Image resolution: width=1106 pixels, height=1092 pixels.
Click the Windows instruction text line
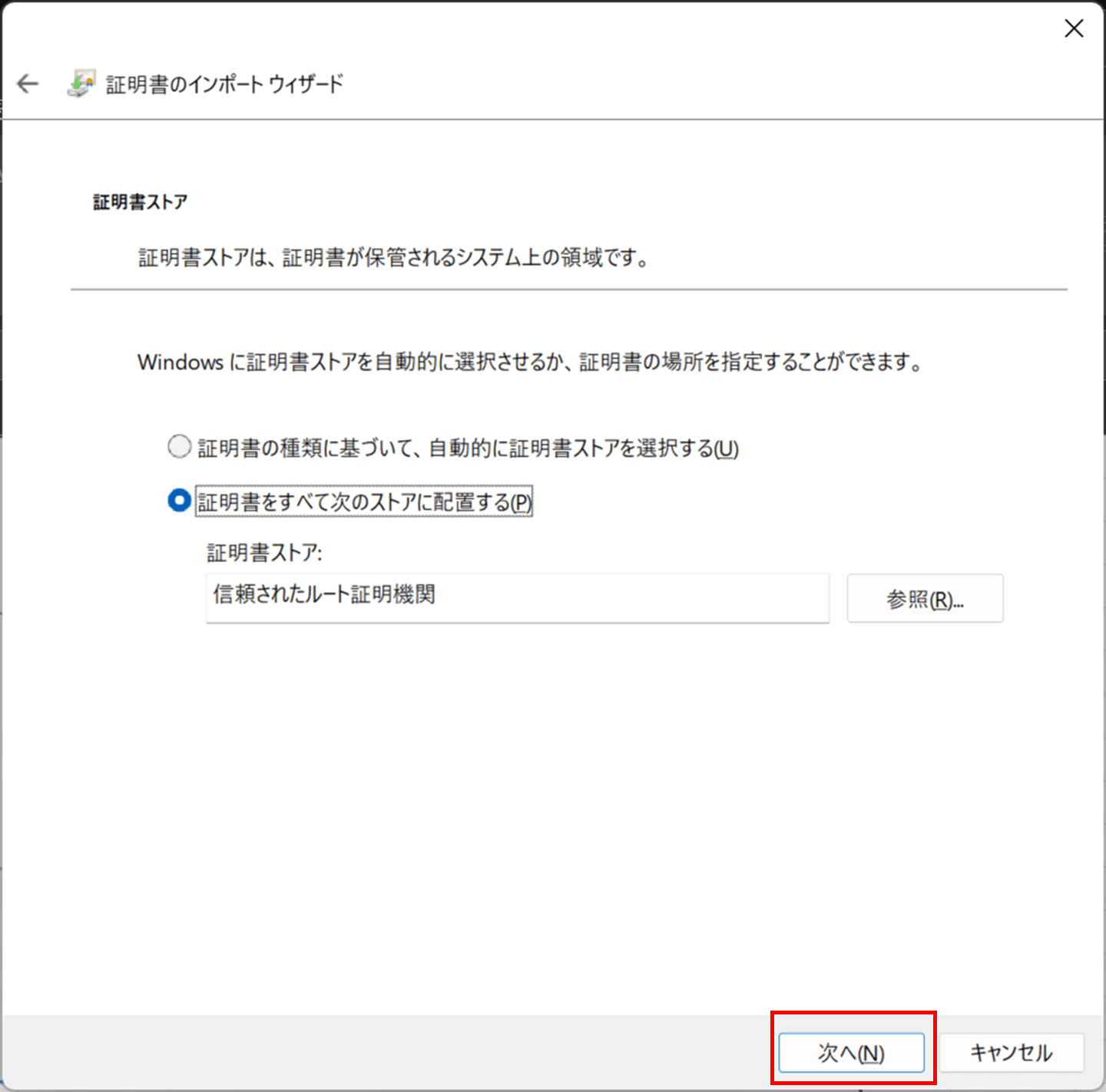click(x=530, y=362)
